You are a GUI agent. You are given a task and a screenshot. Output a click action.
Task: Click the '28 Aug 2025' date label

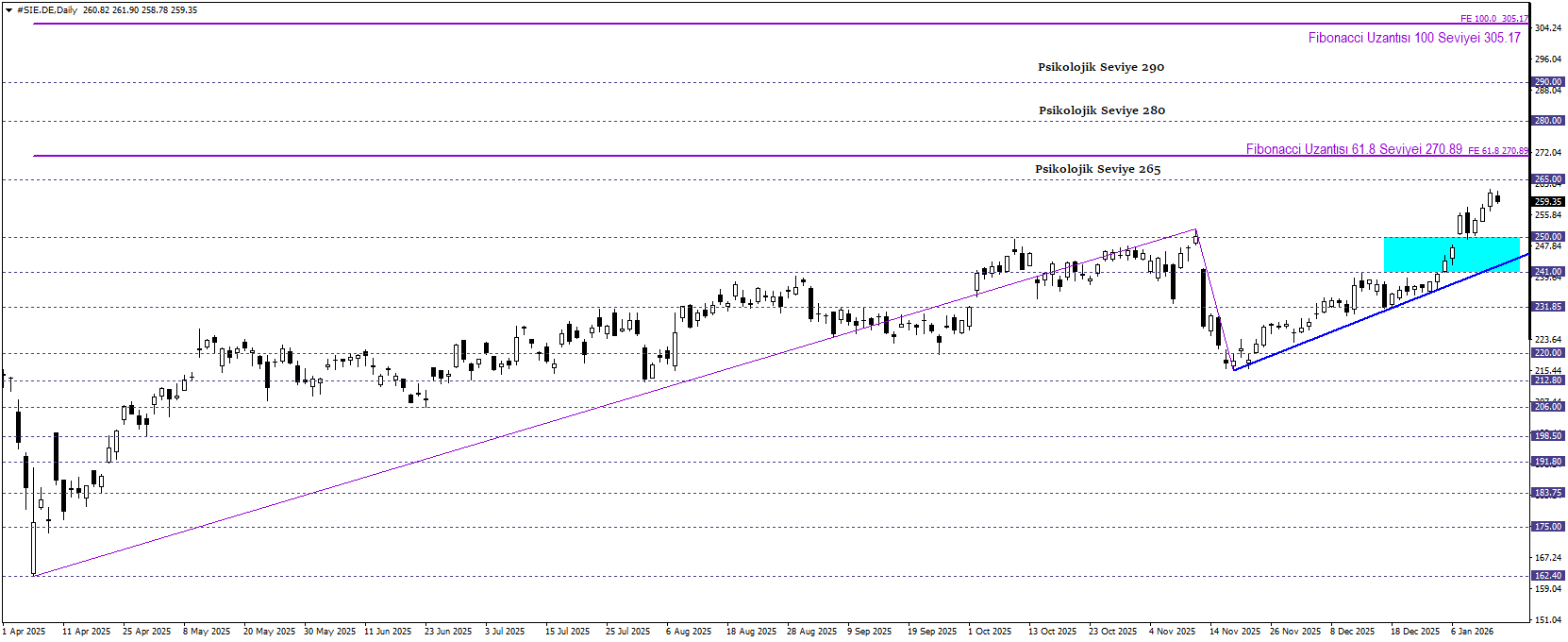(x=811, y=632)
